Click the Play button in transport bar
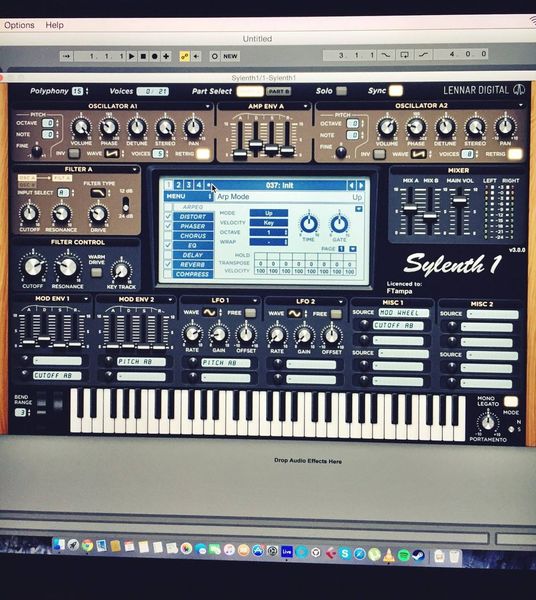The width and height of the screenshot is (536, 600). coord(132,56)
